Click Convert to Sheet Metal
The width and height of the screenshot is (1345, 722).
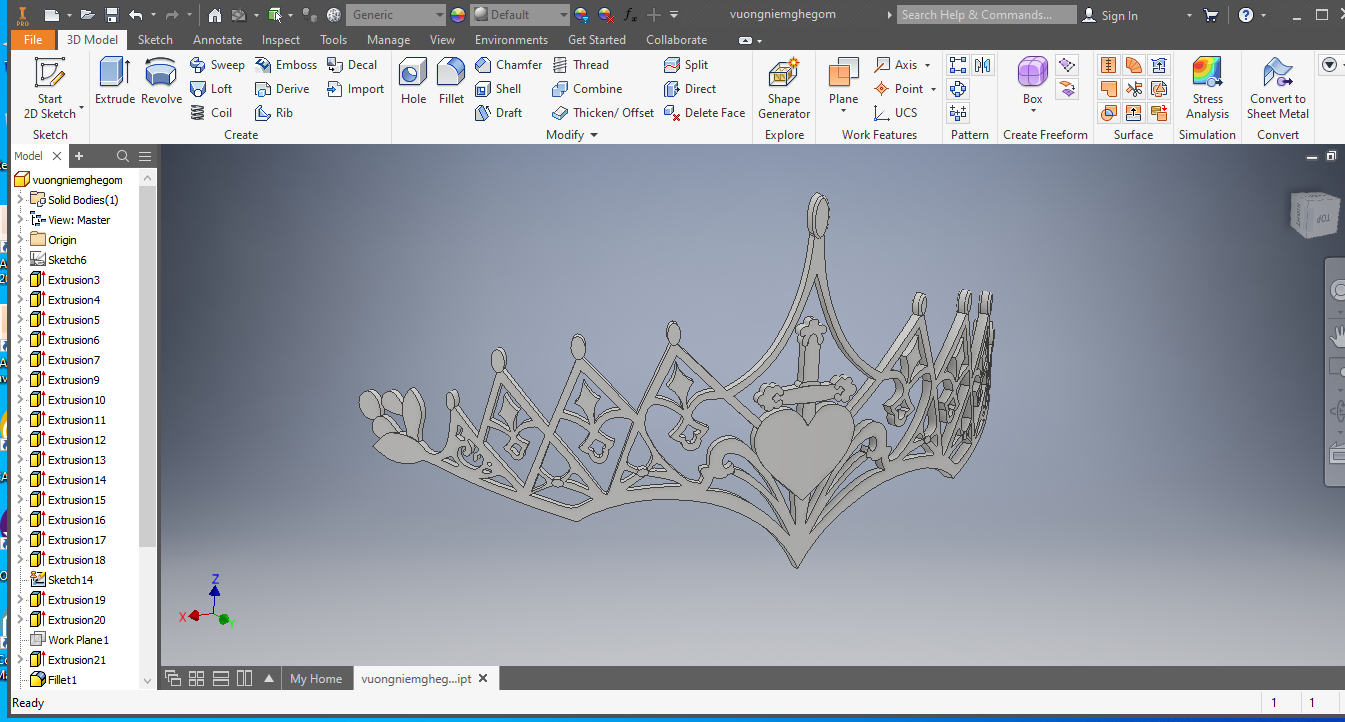coord(1277,88)
